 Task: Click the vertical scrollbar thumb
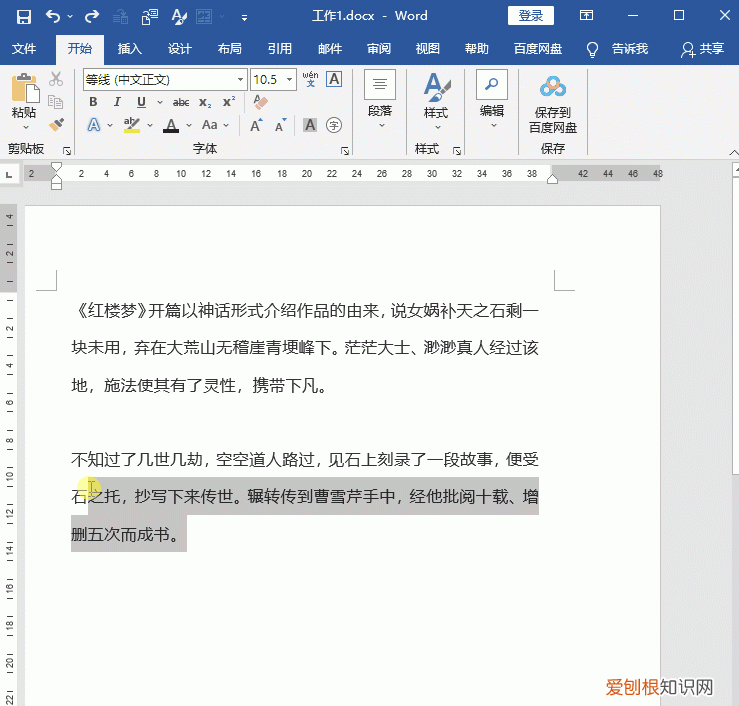click(x=736, y=325)
